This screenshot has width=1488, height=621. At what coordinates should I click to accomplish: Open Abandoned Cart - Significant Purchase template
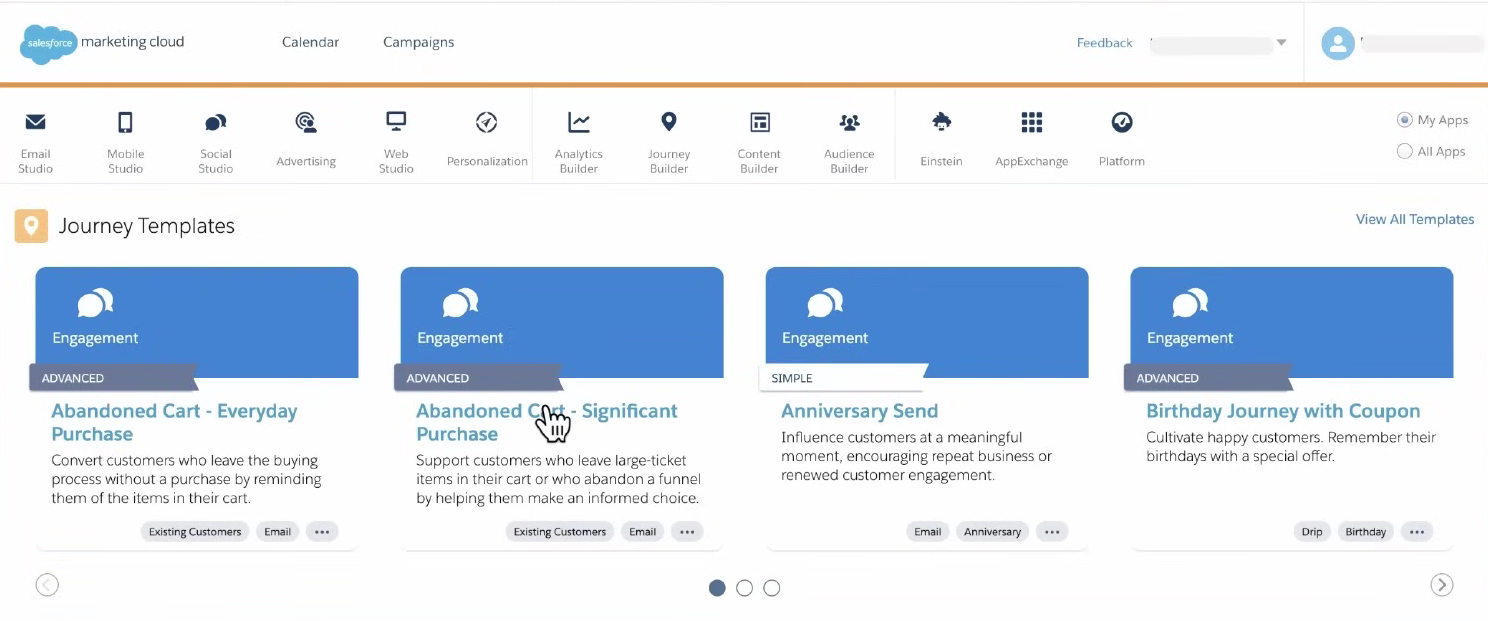(546, 422)
